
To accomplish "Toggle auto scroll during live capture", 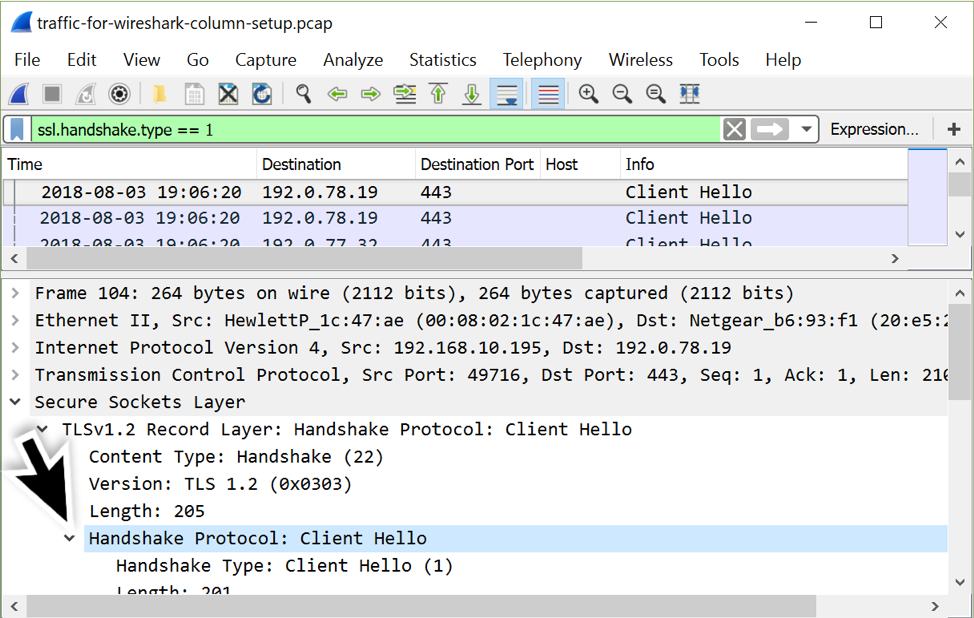I will [x=507, y=94].
